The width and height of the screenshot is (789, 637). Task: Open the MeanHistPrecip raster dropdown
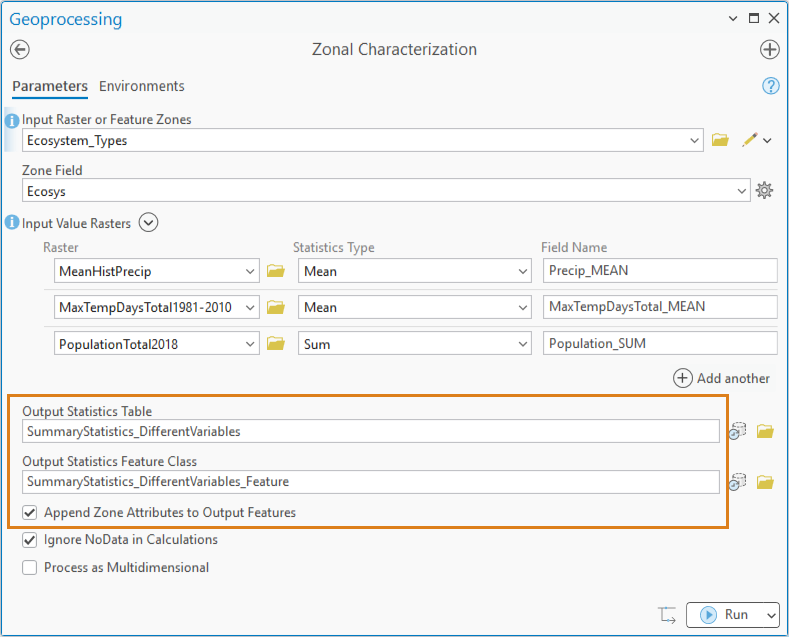pyautogui.click(x=250, y=271)
